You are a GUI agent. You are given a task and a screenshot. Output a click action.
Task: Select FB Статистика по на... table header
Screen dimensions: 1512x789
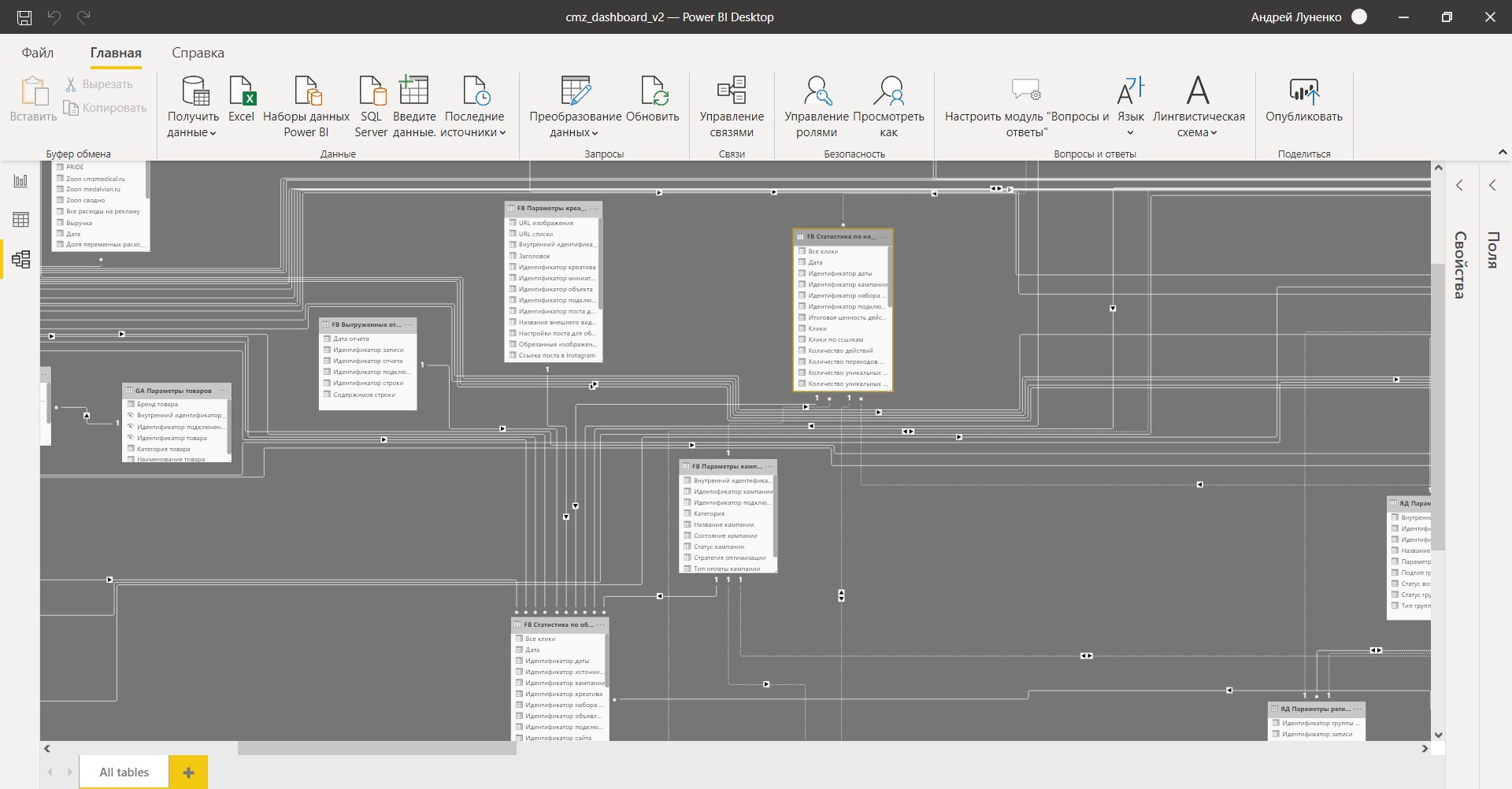[x=842, y=236]
